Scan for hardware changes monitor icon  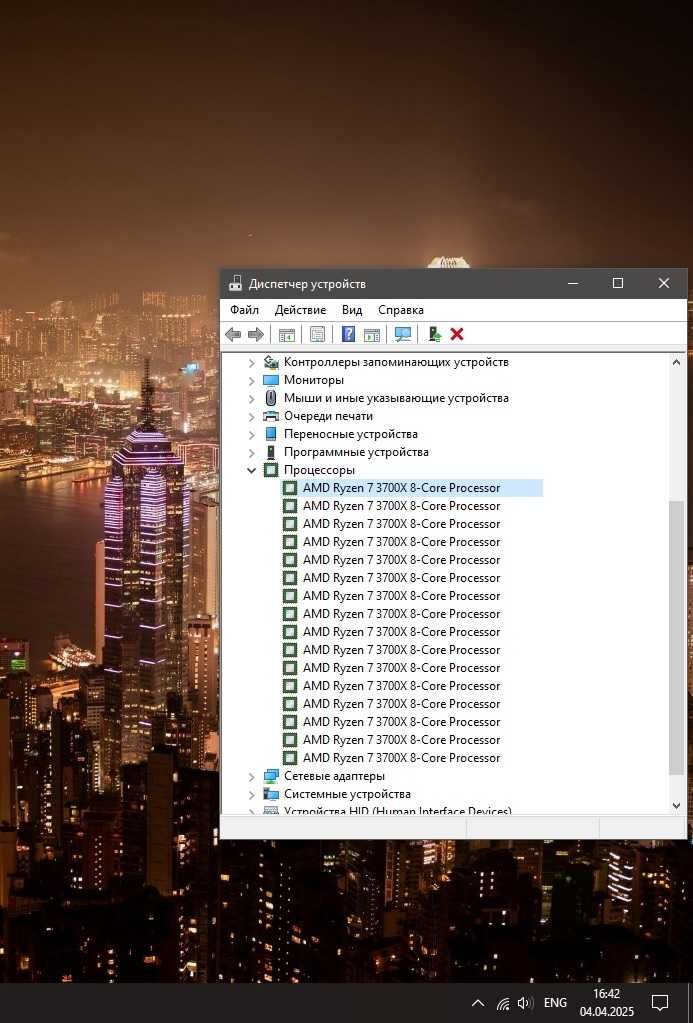tap(403, 335)
